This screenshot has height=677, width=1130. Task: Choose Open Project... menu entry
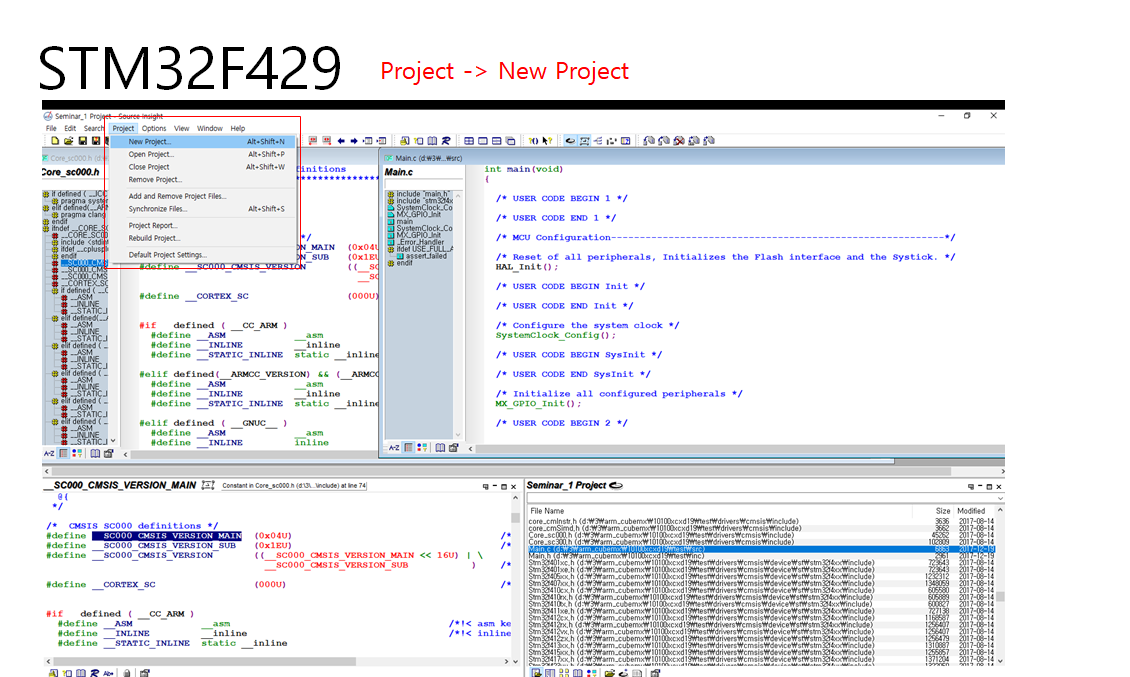click(202, 154)
